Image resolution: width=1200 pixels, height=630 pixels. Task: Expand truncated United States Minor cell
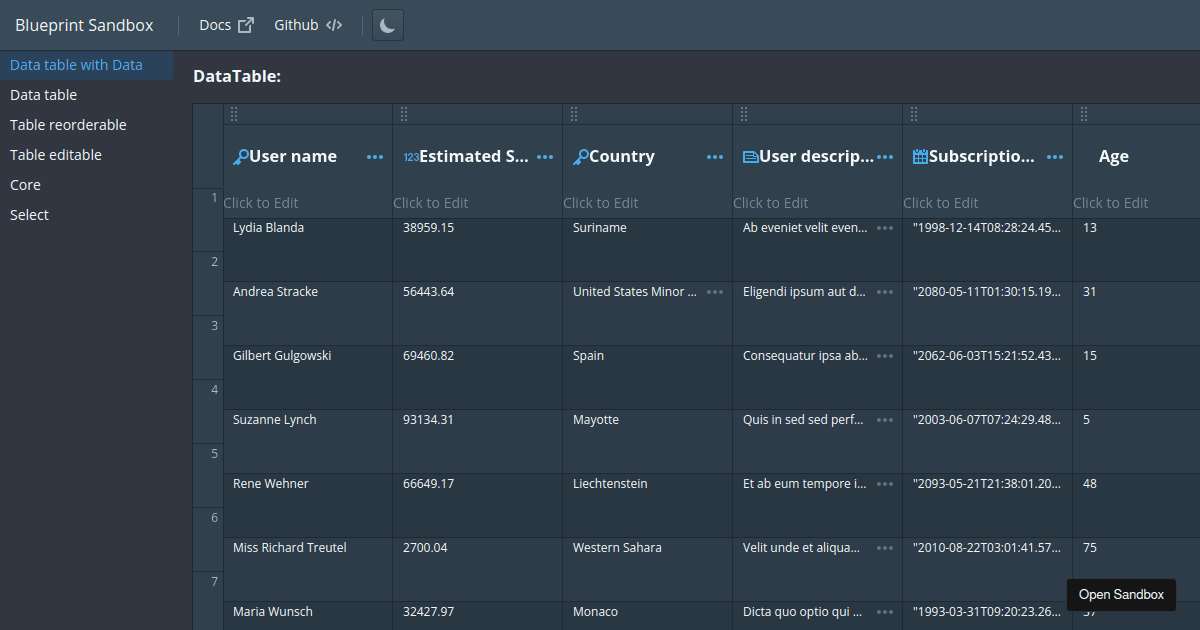(715, 292)
